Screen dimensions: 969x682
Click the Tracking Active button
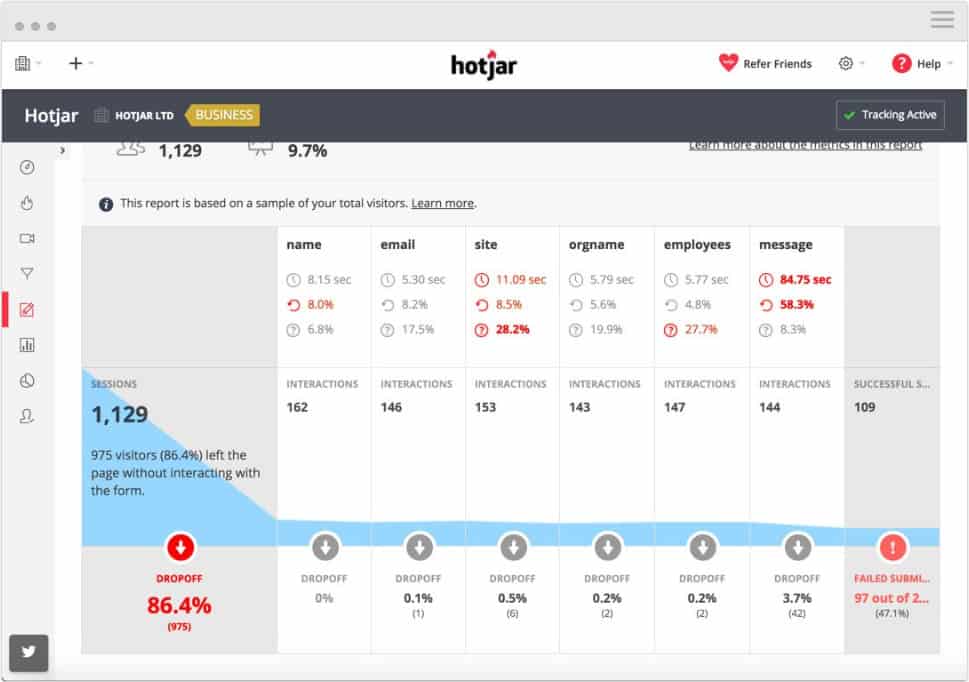[x=890, y=115]
